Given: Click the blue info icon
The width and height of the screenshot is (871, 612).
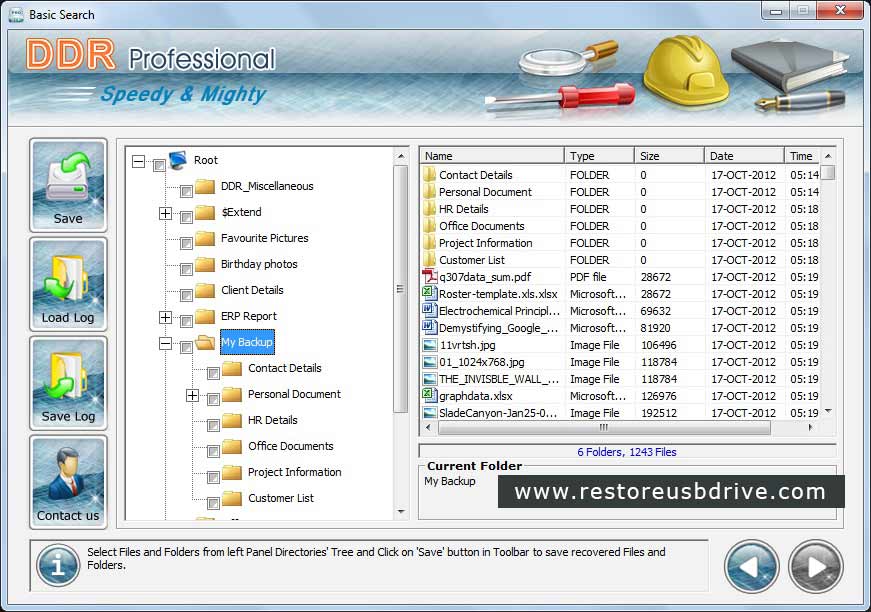Looking at the screenshot, I should (x=58, y=565).
